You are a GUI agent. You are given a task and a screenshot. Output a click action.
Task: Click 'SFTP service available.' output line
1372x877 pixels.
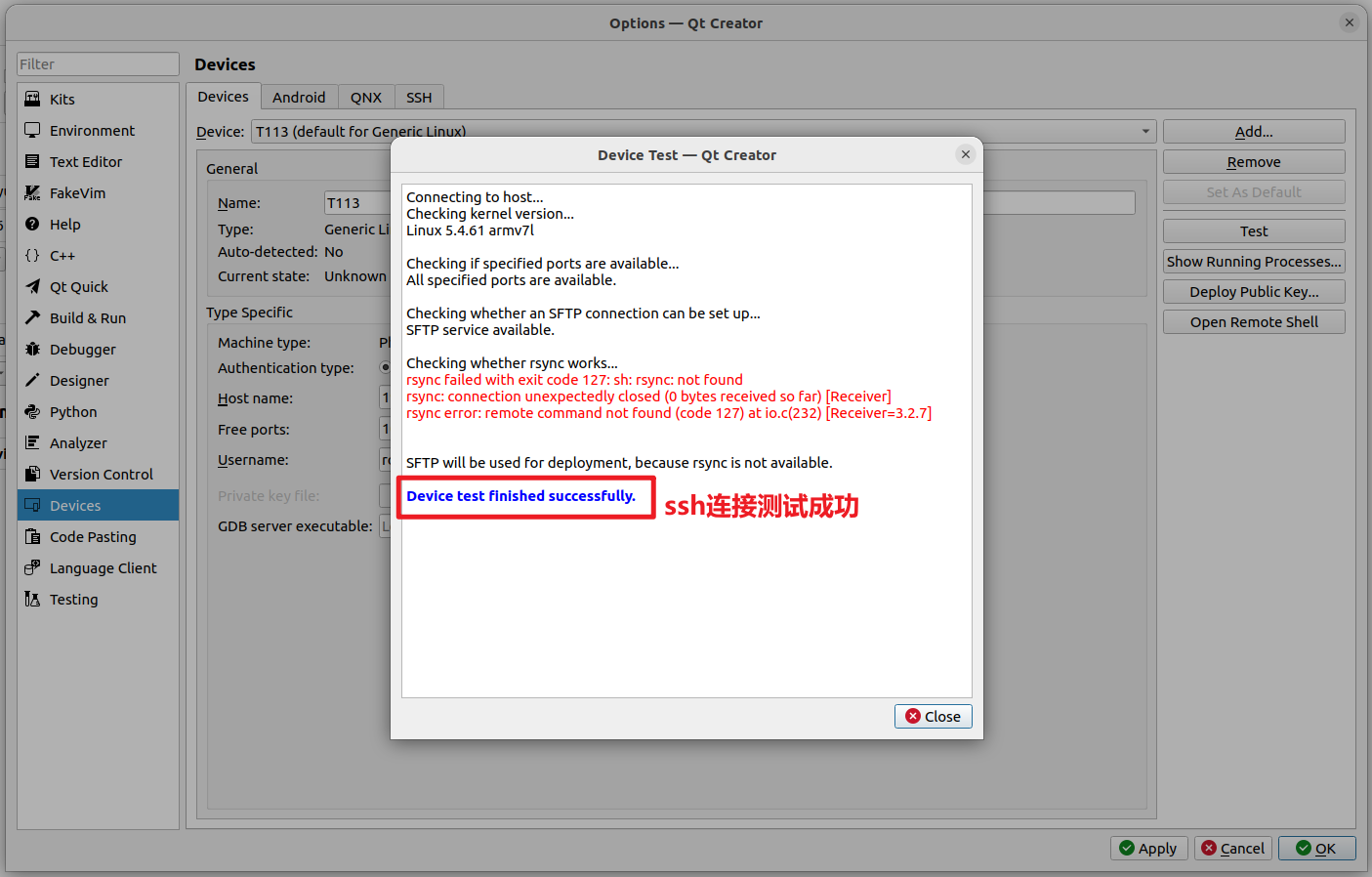480,330
